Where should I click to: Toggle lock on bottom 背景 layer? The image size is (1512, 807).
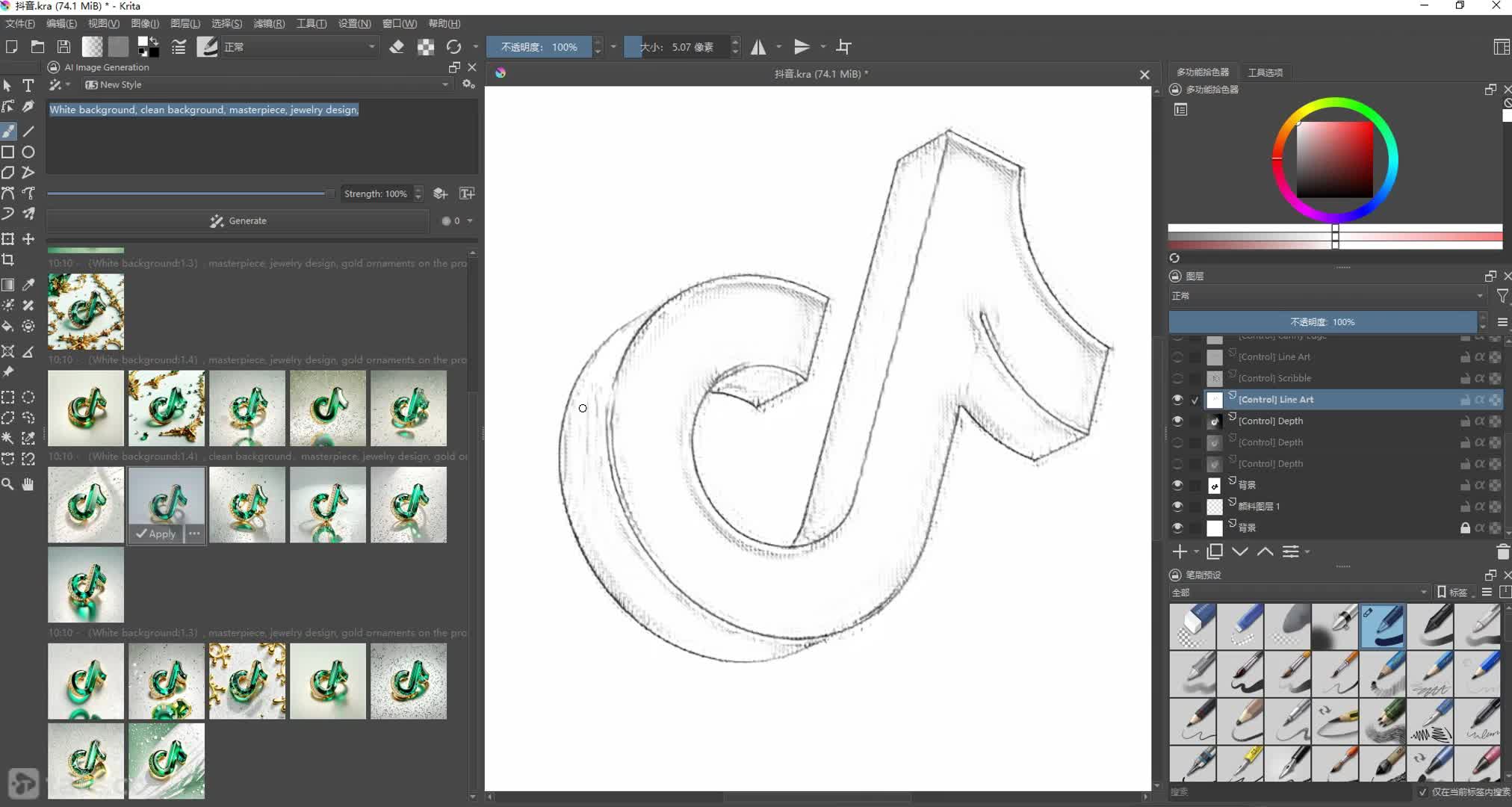click(x=1465, y=528)
